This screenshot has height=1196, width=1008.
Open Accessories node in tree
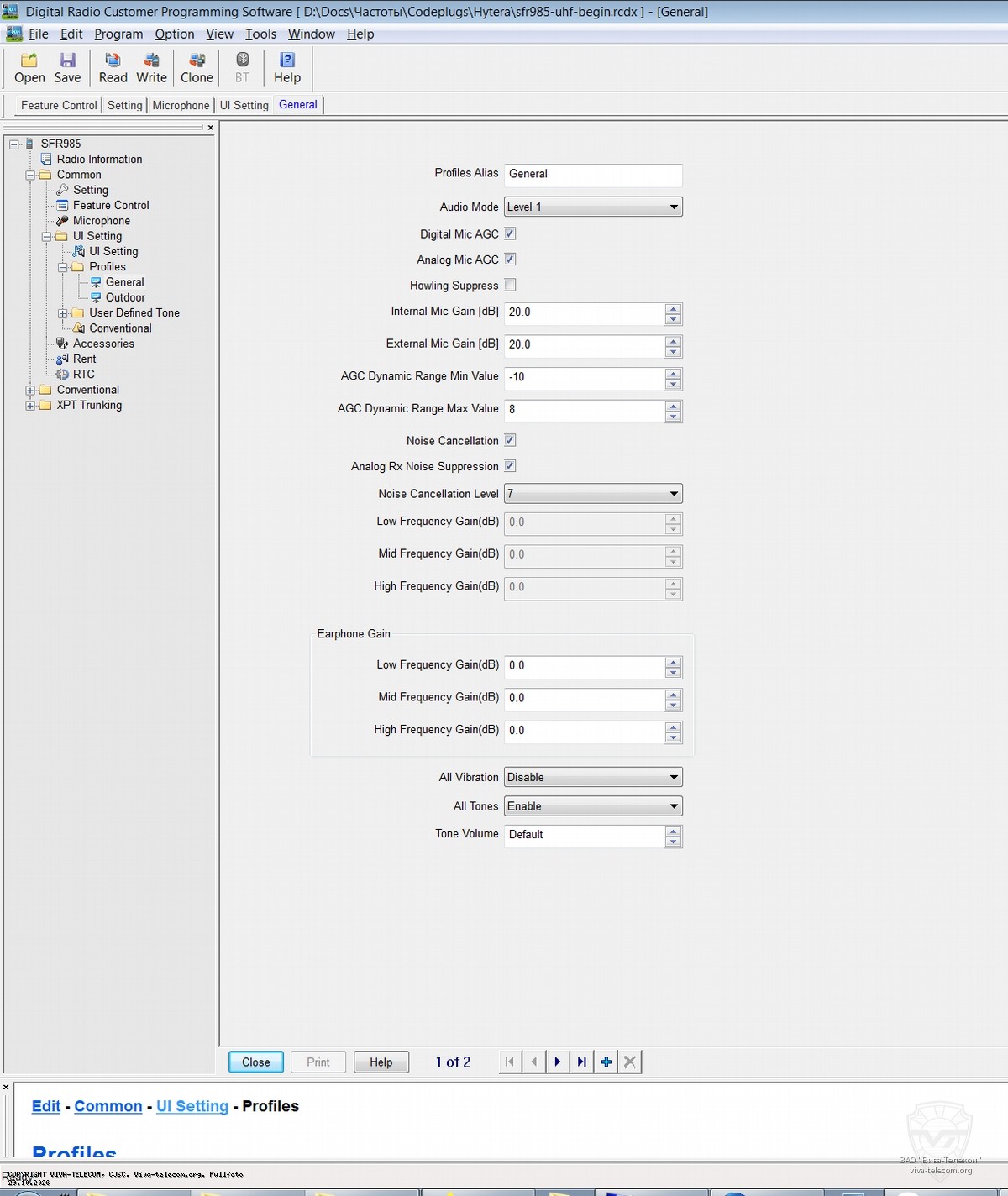point(103,344)
